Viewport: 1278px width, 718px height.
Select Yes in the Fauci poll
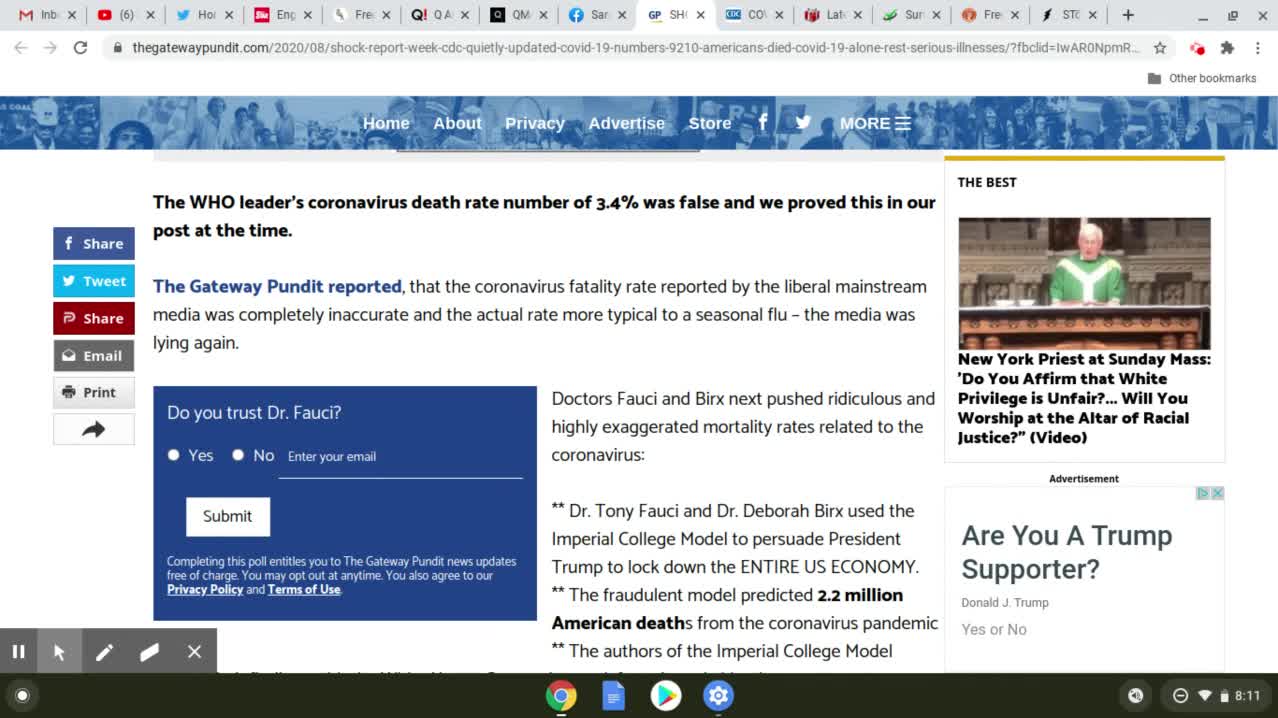(174, 455)
